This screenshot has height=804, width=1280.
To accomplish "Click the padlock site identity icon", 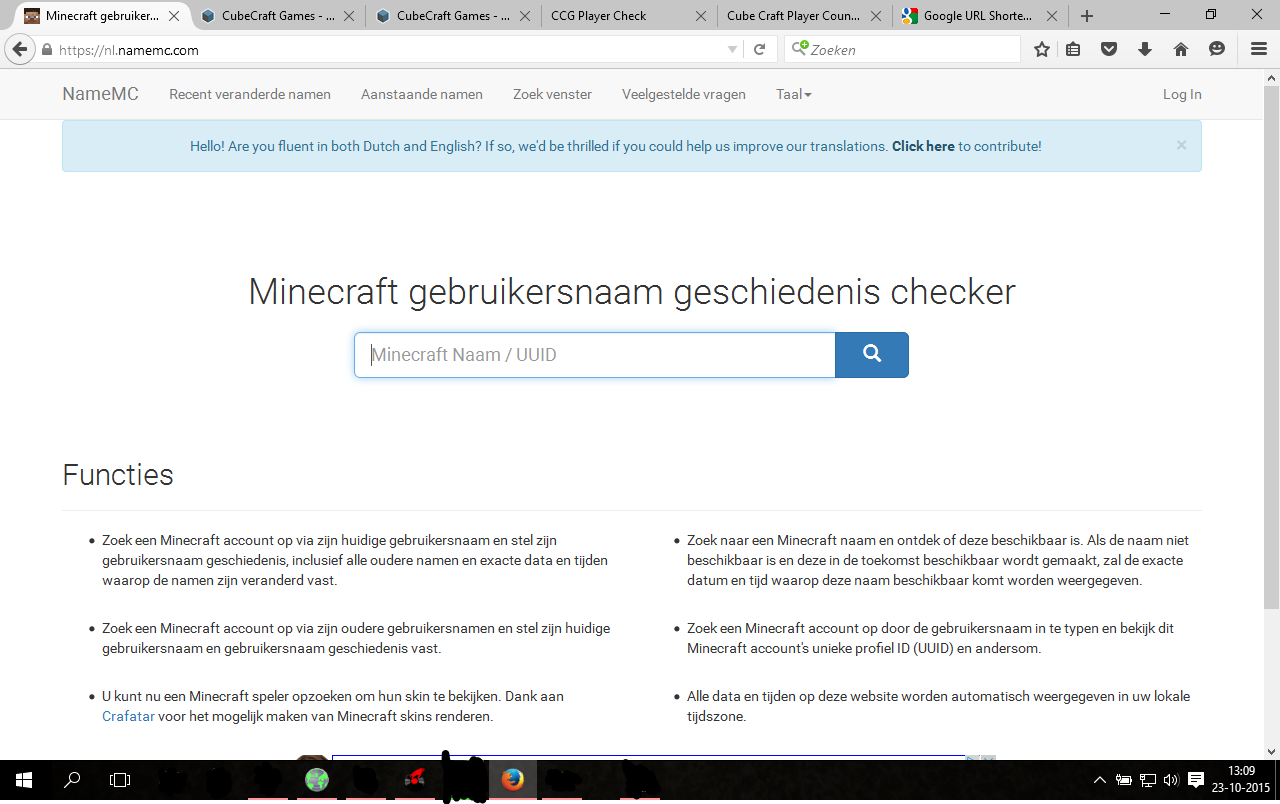I will [x=47, y=50].
